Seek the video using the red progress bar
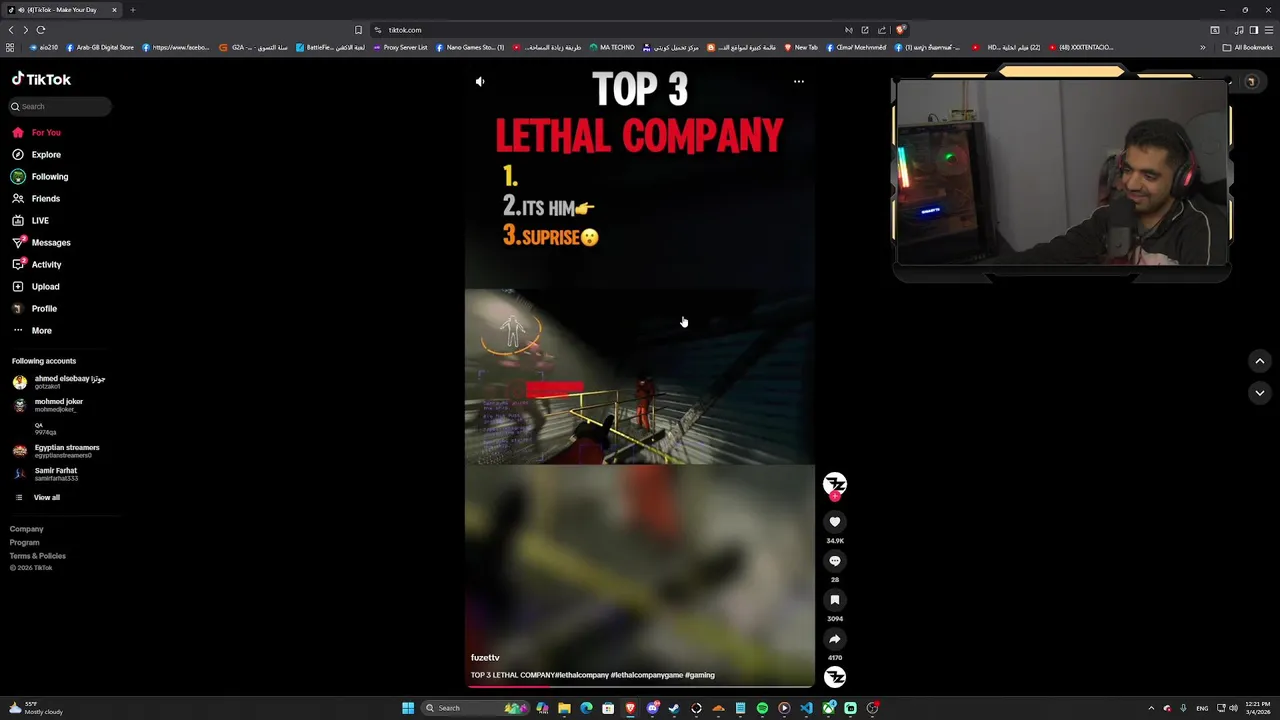1280x720 pixels. [640, 686]
